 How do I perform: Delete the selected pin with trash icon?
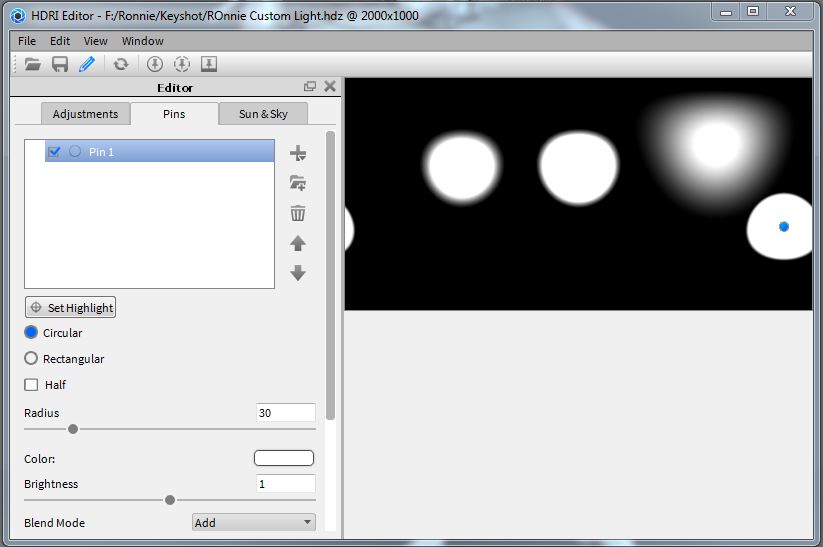298,213
